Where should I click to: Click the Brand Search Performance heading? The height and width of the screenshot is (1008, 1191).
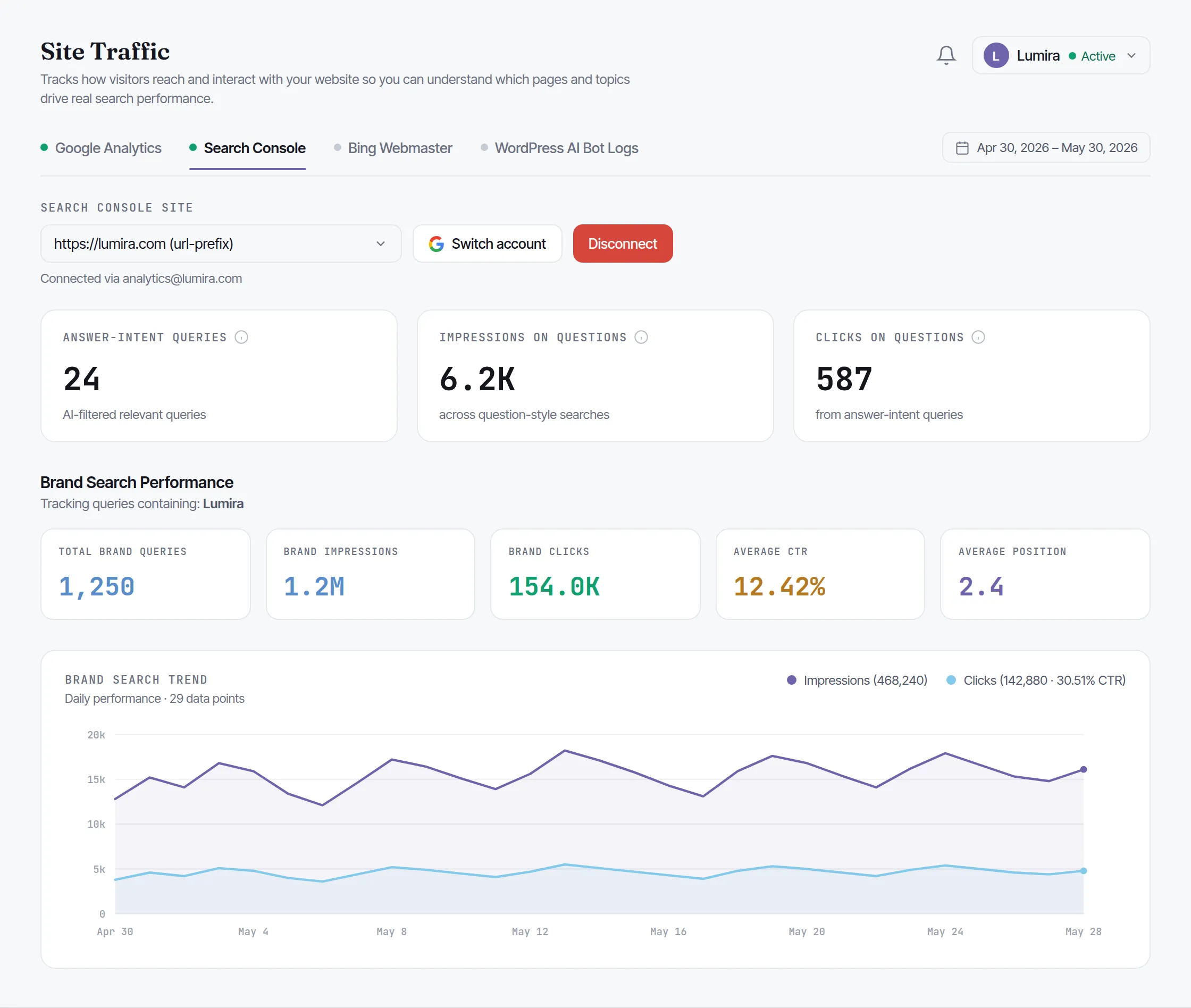[x=137, y=482]
